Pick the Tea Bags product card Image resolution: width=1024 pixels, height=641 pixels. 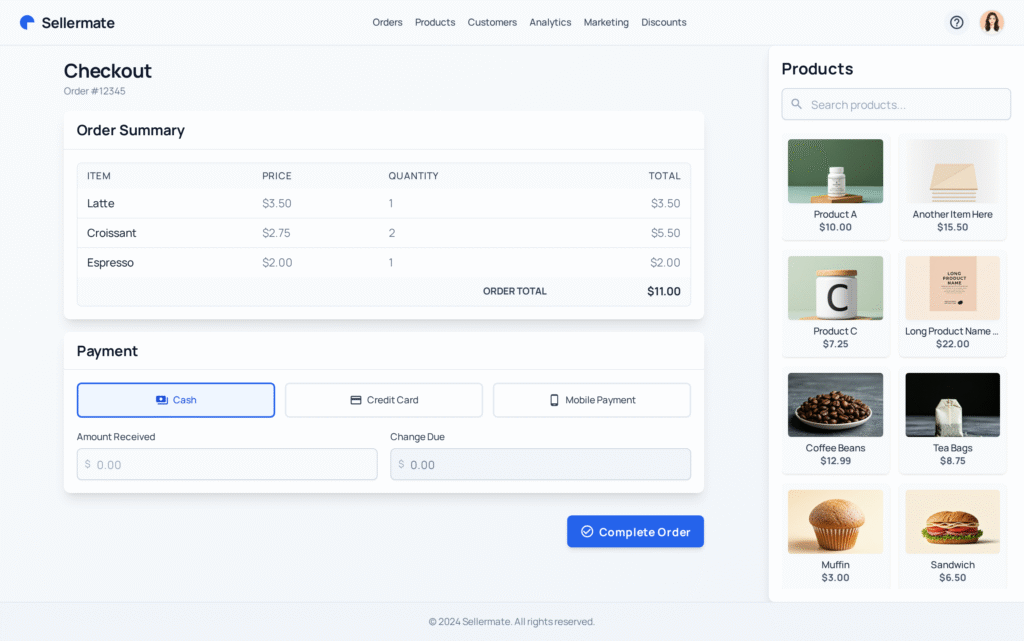pos(952,420)
